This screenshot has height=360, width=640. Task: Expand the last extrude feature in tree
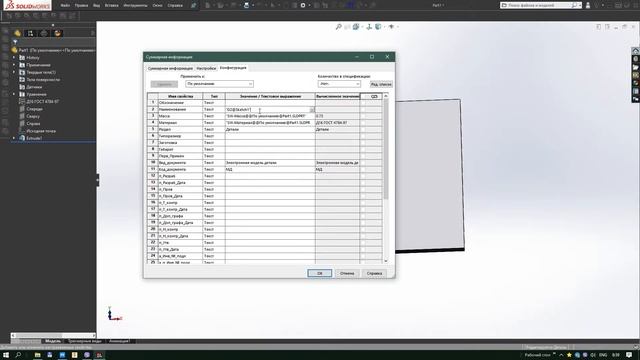click(x=14, y=138)
